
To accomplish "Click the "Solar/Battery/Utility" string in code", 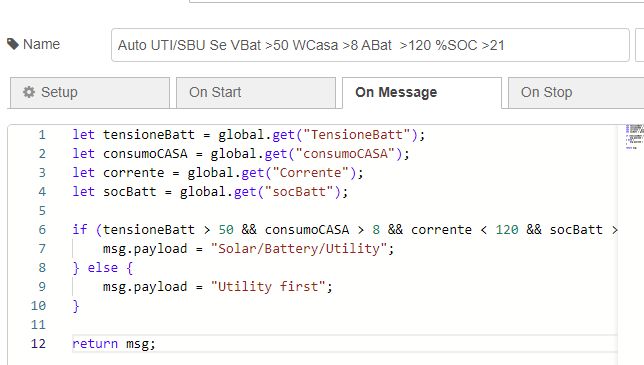I will click(x=299, y=248).
